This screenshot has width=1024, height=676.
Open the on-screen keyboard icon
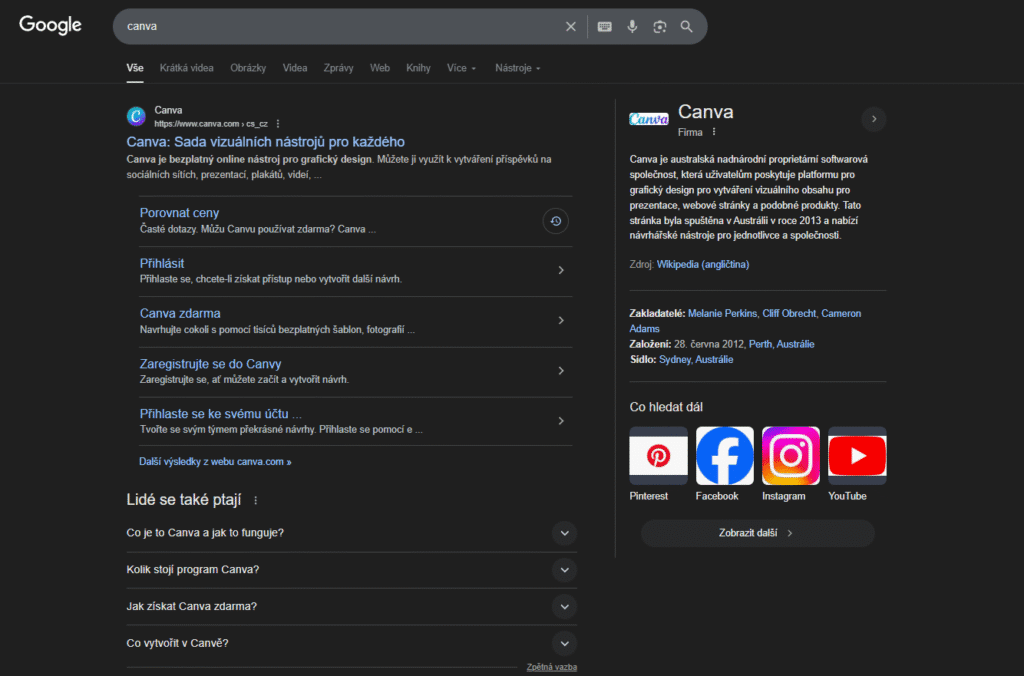click(604, 27)
